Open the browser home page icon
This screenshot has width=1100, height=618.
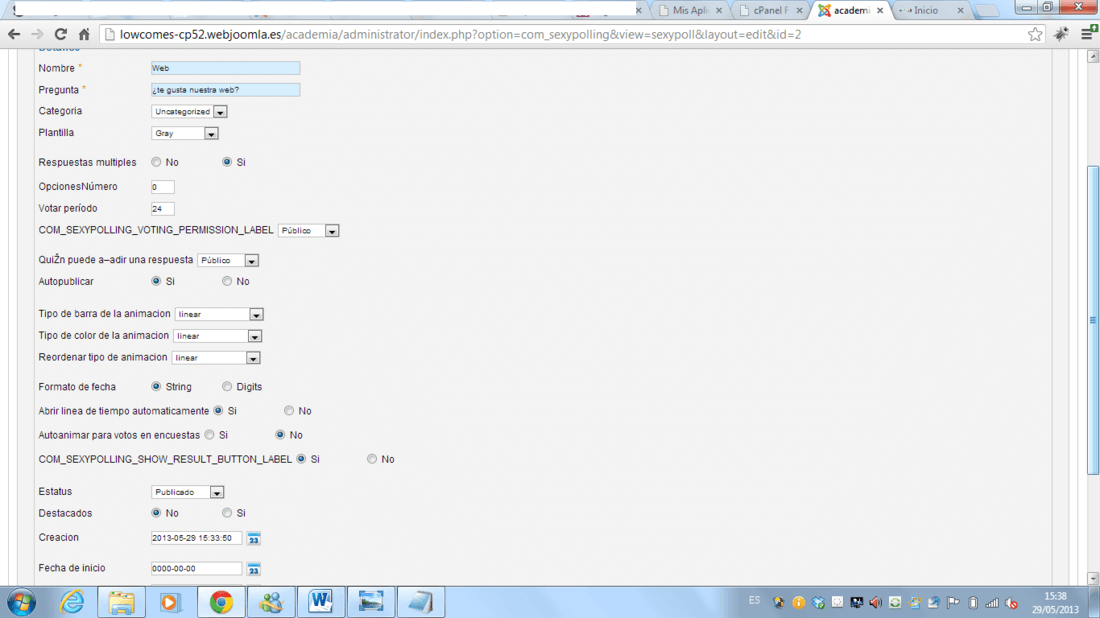click(84, 34)
